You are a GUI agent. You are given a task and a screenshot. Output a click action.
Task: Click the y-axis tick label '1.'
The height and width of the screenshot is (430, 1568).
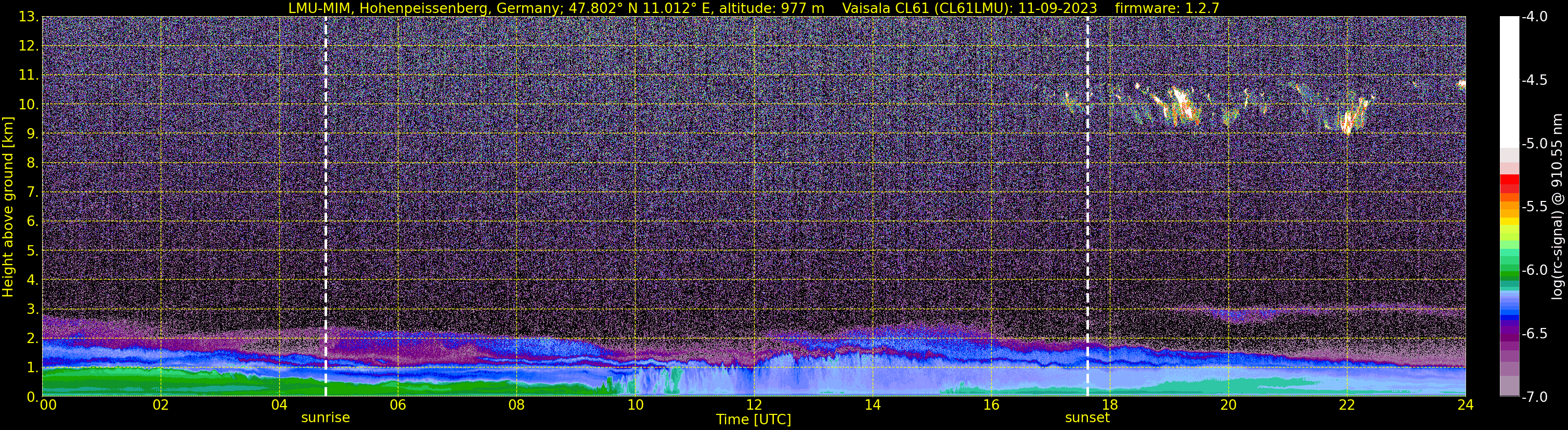coord(33,368)
